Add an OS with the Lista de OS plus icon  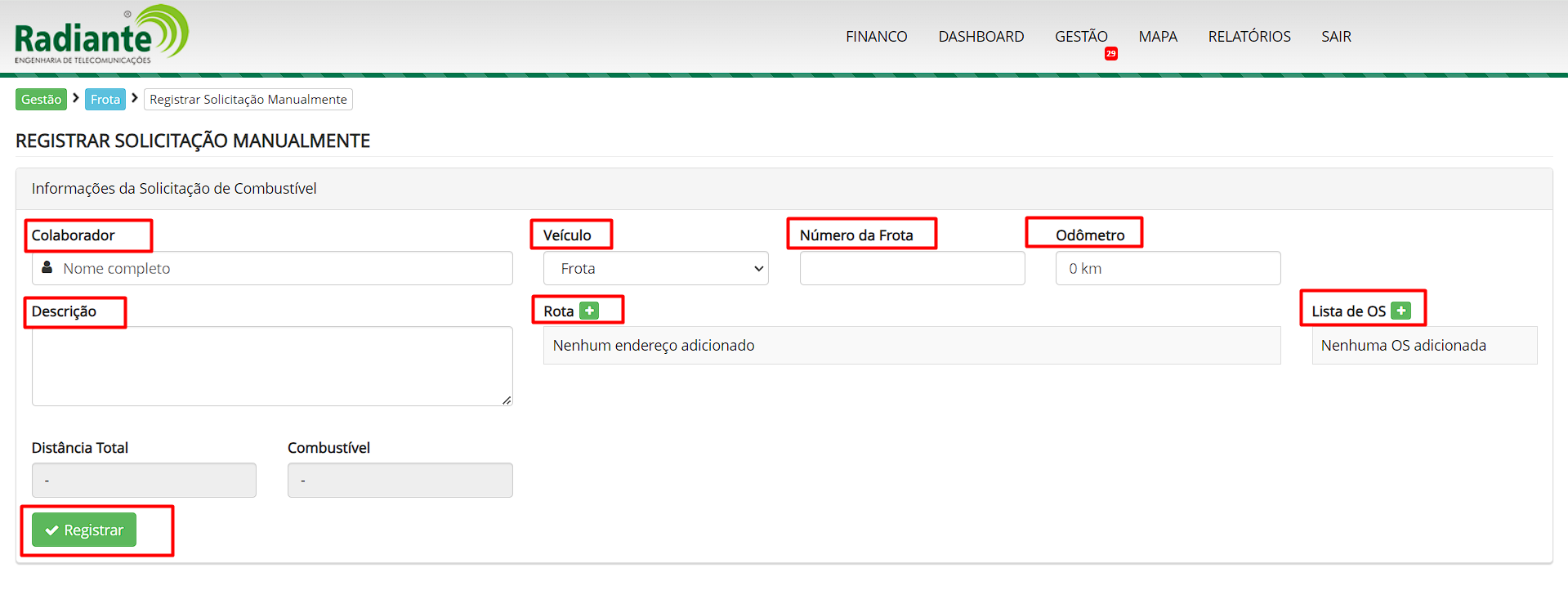pyautogui.click(x=1400, y=311)
